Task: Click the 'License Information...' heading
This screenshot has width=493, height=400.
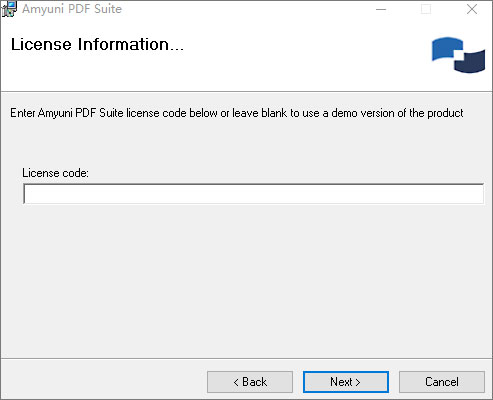Action: (x=97, y=45)
